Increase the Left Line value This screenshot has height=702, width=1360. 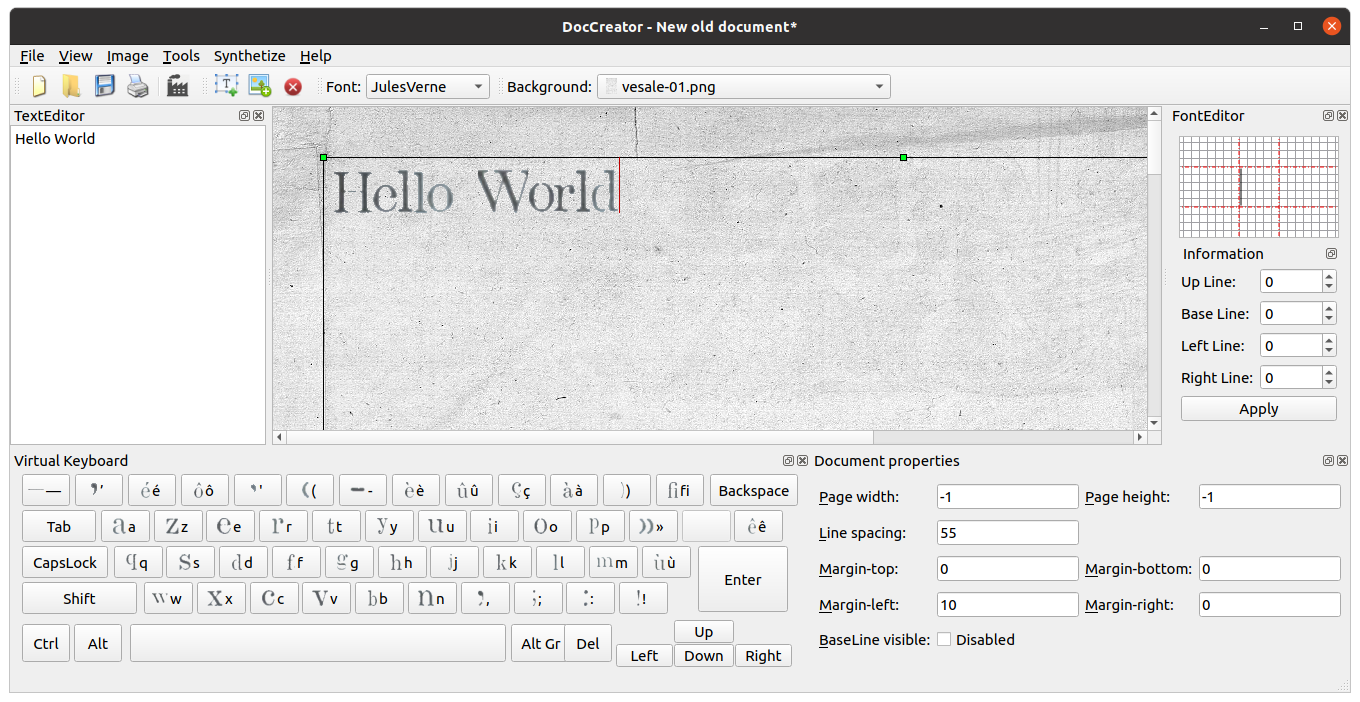coord(1329,340)
